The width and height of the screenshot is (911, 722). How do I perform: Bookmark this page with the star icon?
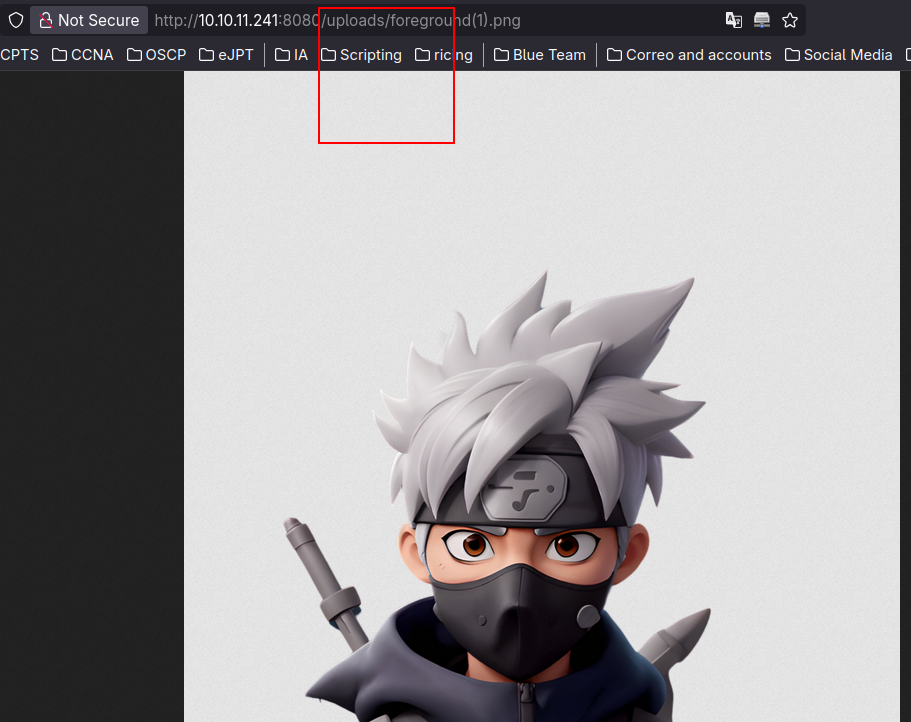[x=790, y=20]
